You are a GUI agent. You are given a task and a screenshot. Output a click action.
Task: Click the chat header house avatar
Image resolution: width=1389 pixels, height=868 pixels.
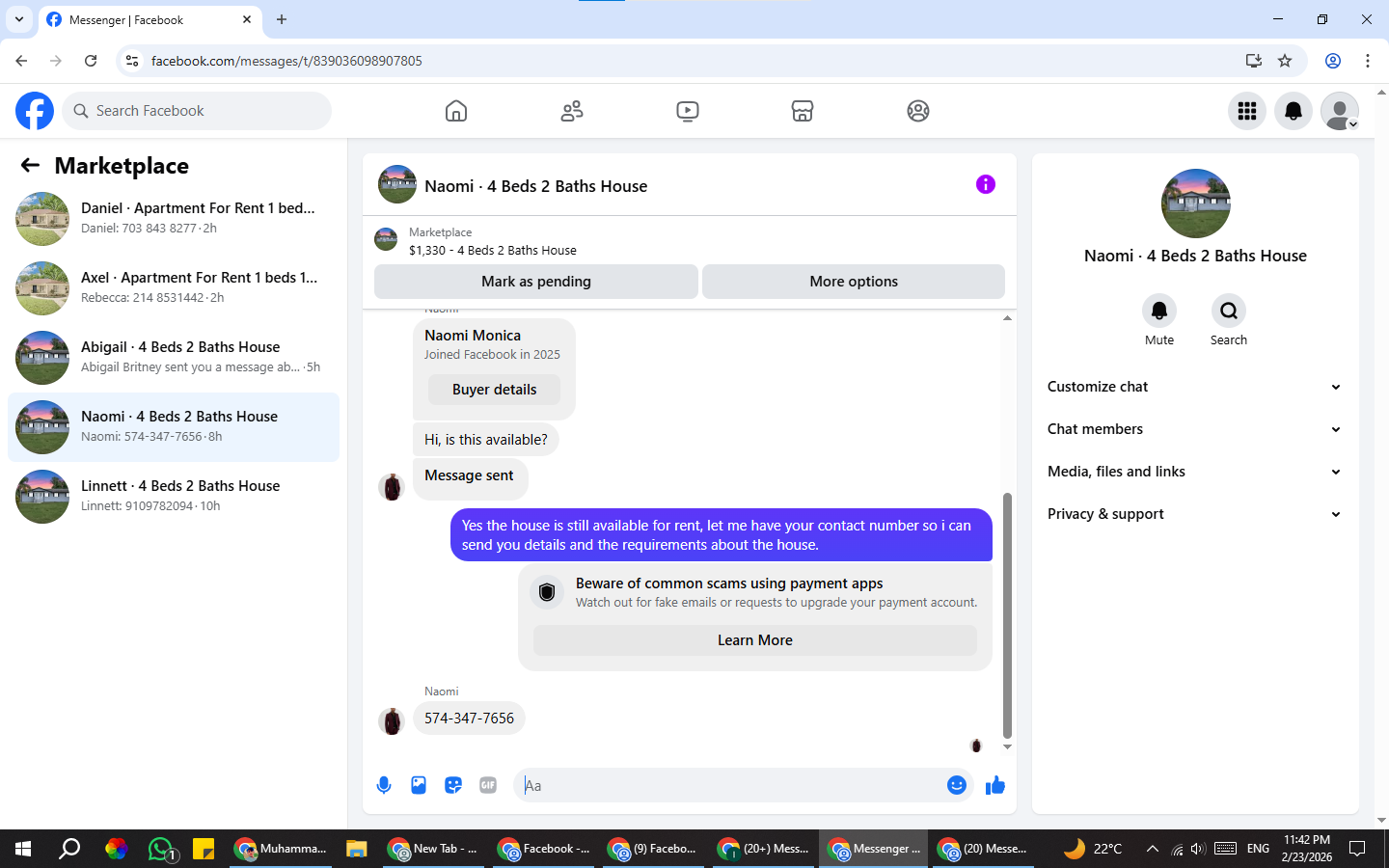[x=397, y=184]
